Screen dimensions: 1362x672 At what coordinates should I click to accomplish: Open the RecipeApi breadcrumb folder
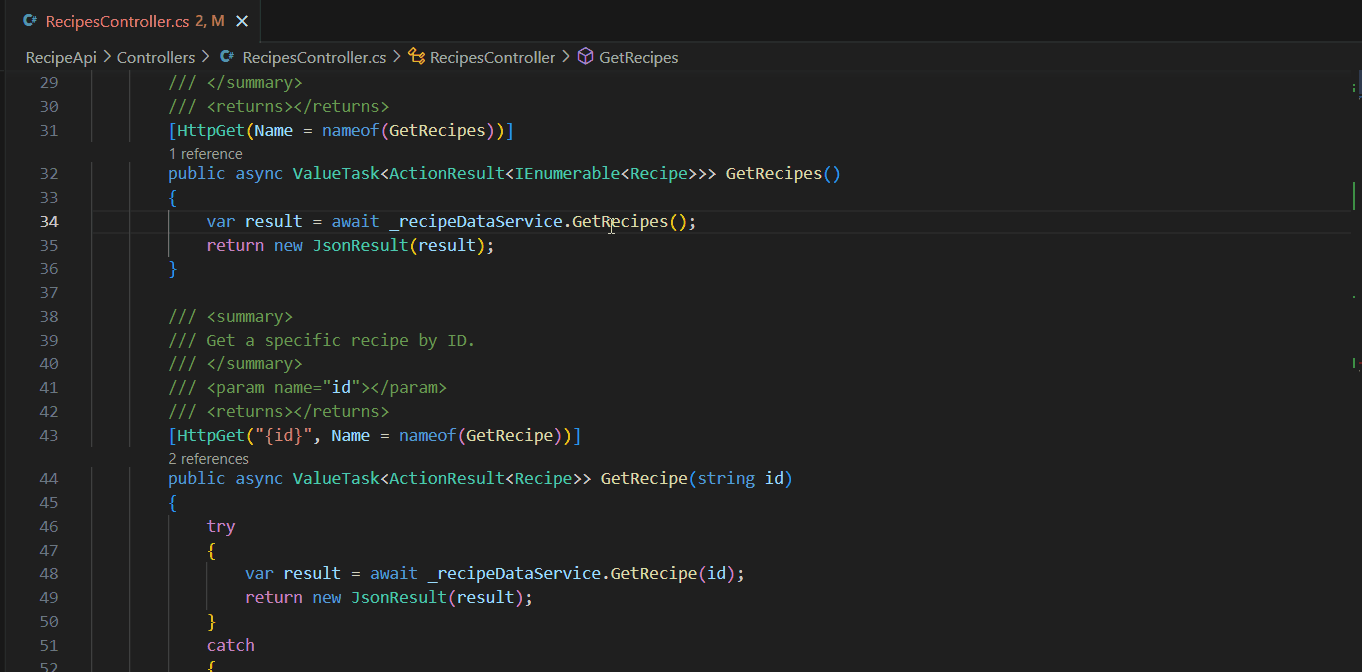[60, 57]
